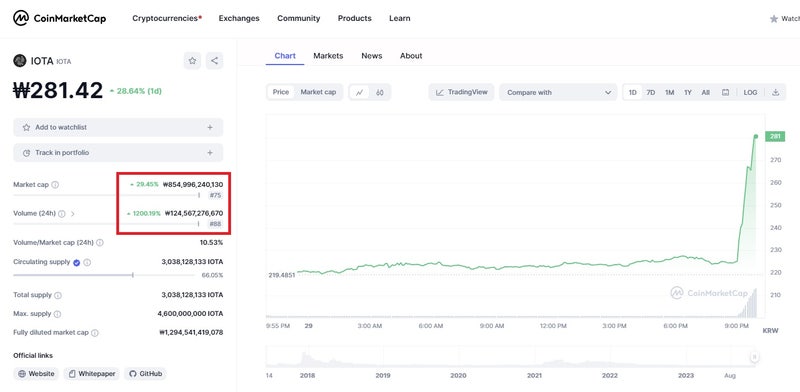This screenshot has width=800, height=392.
Task: Open the News tab
Action: coord(371,56)
